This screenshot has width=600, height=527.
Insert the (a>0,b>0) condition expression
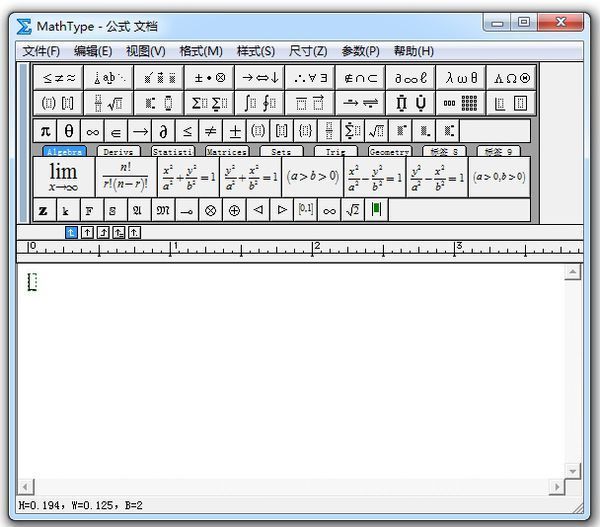coord(499,177)
